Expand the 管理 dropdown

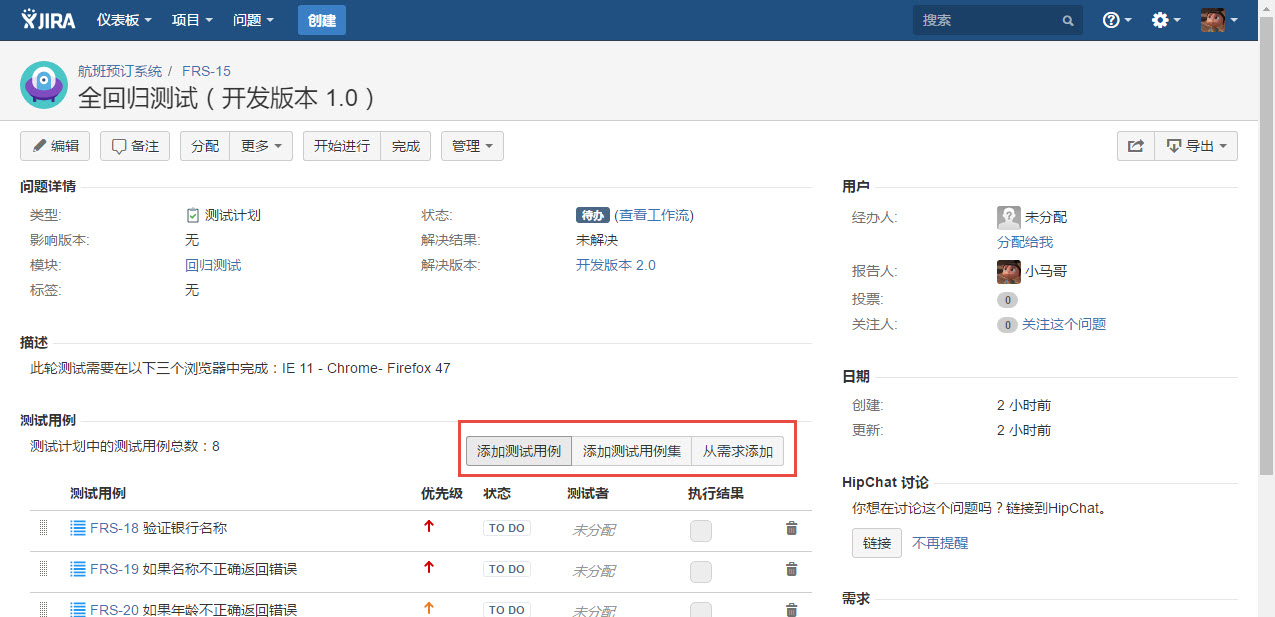coord(472,146)
